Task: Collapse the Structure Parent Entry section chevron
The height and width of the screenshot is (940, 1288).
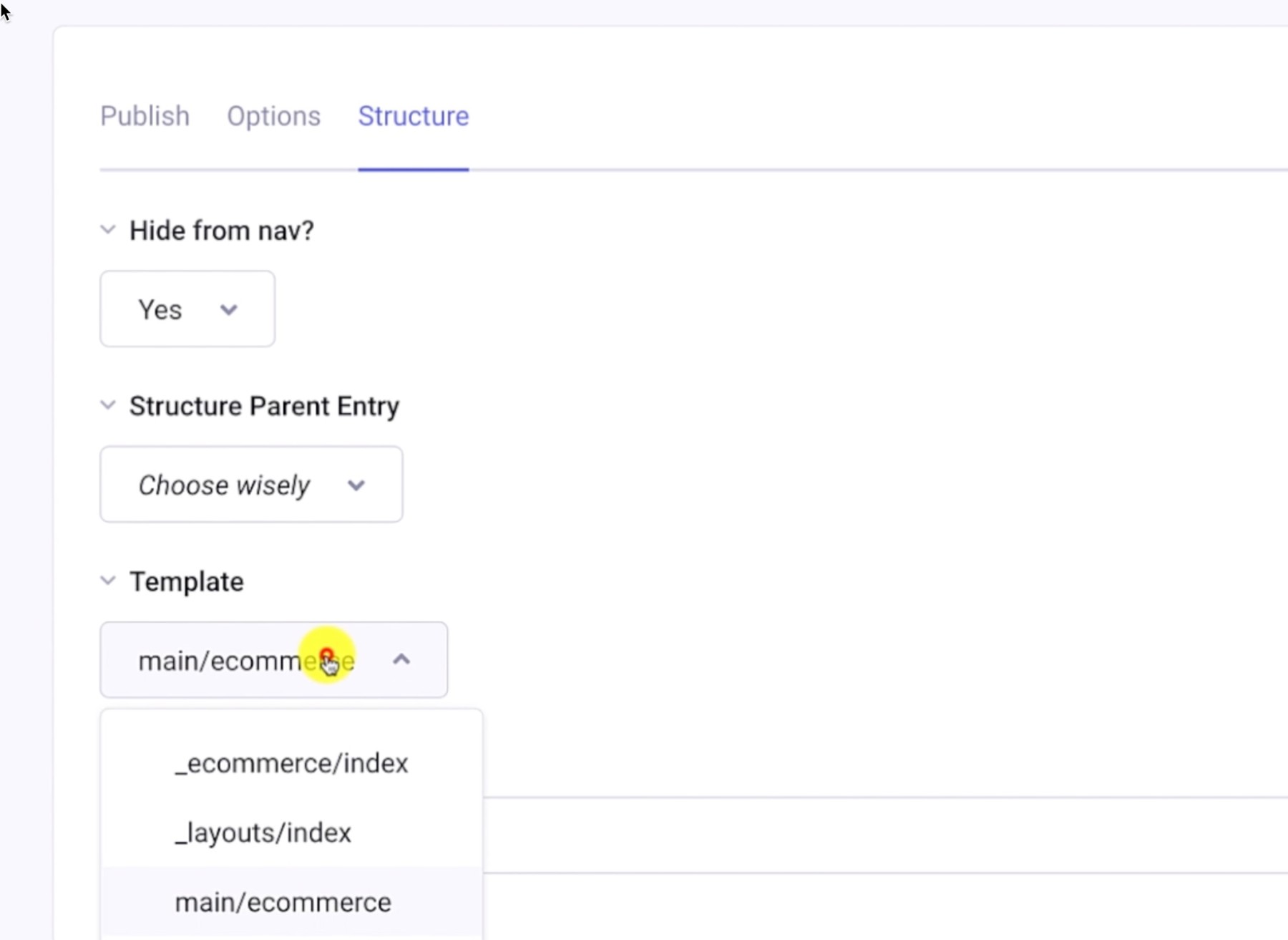Action: [108, 405]
